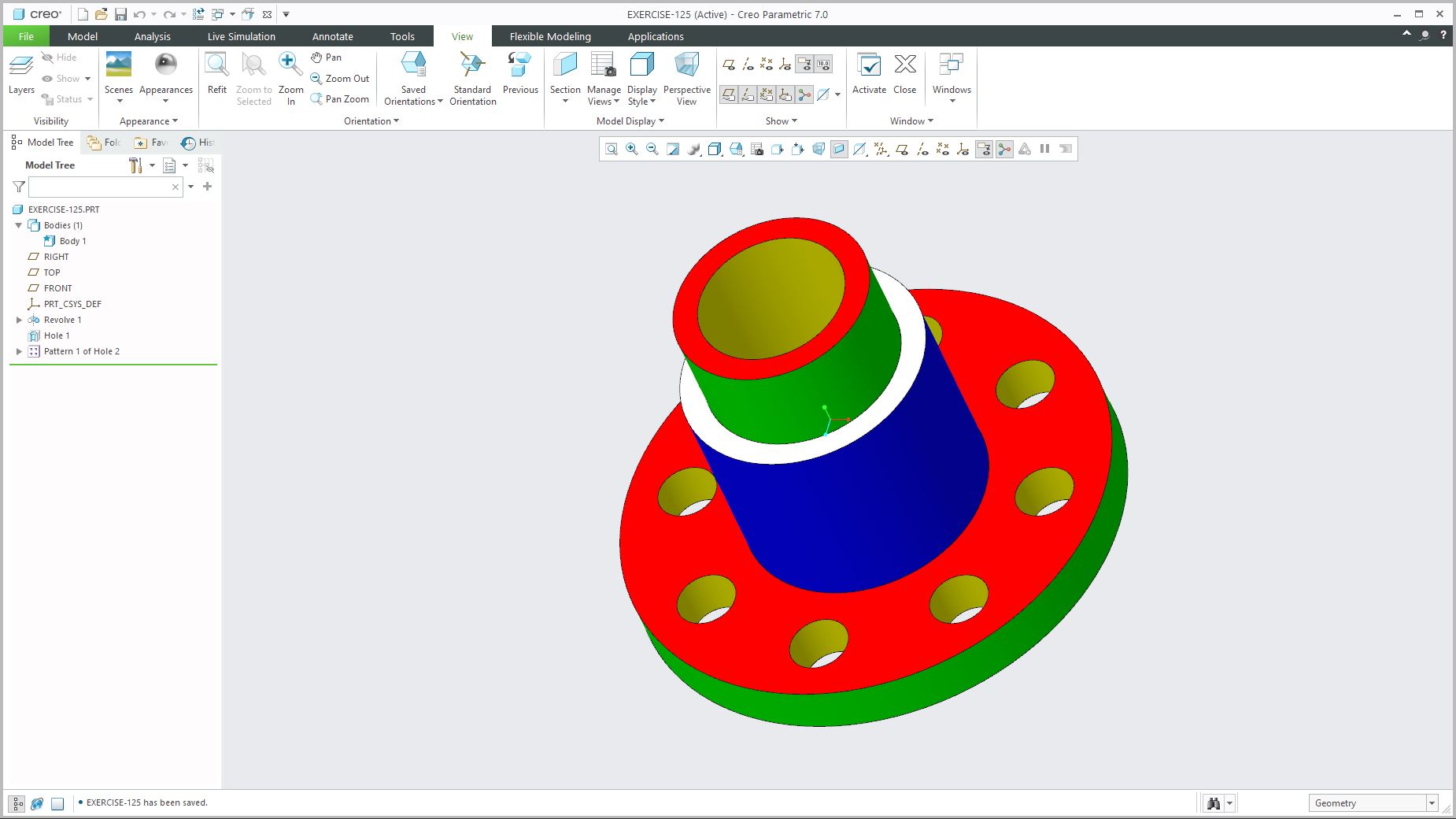This screenshot has height=819, width=1456.
Task: Switch to the Analysis tab
Action: click(x=152, y=36)
